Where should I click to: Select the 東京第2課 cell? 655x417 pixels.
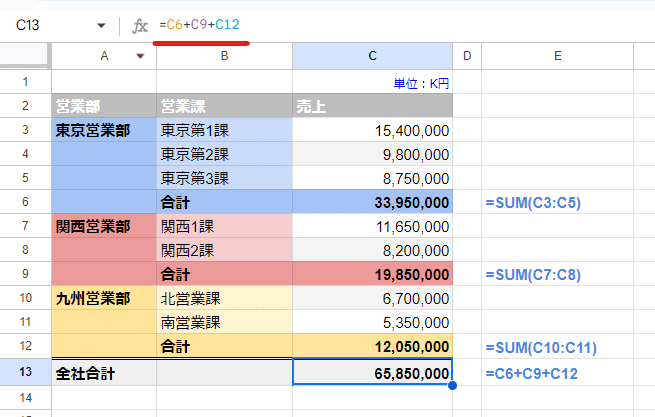224,154
